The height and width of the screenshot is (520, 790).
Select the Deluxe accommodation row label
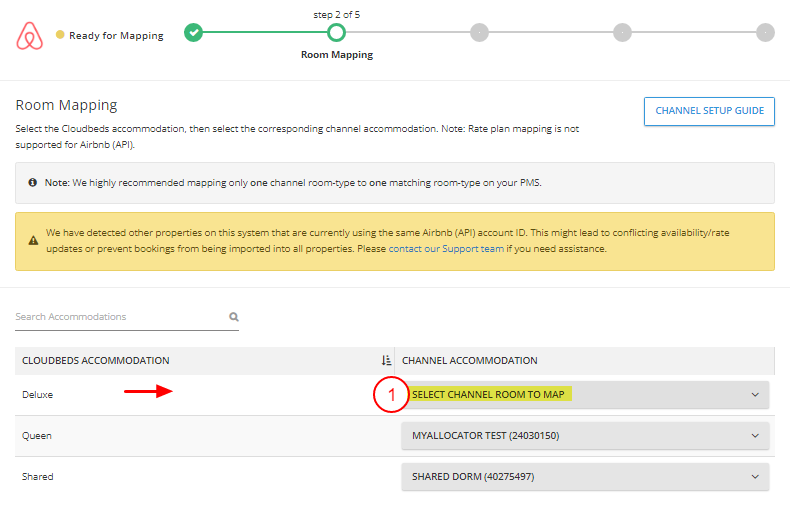pos(38,395)
